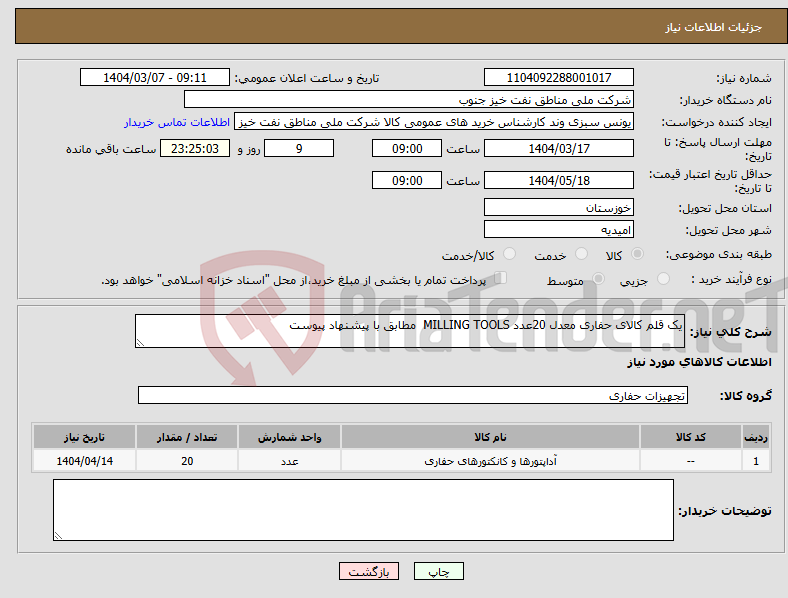This screenshot has width=788, height=598.
Task: Click the price validity time 09:00 field
Action: tap(407, 180)
